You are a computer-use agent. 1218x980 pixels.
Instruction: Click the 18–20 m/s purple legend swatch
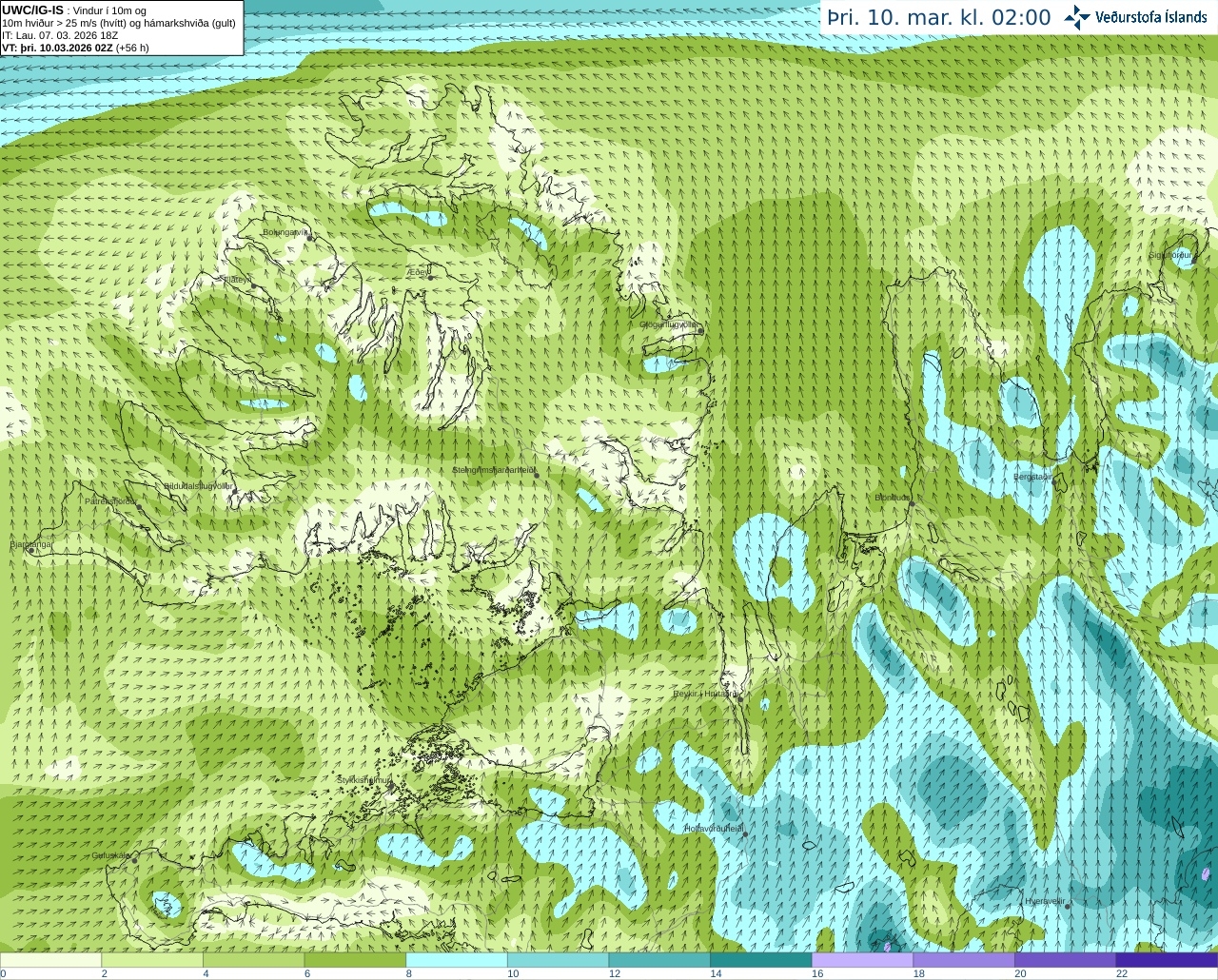pos(964,960)
